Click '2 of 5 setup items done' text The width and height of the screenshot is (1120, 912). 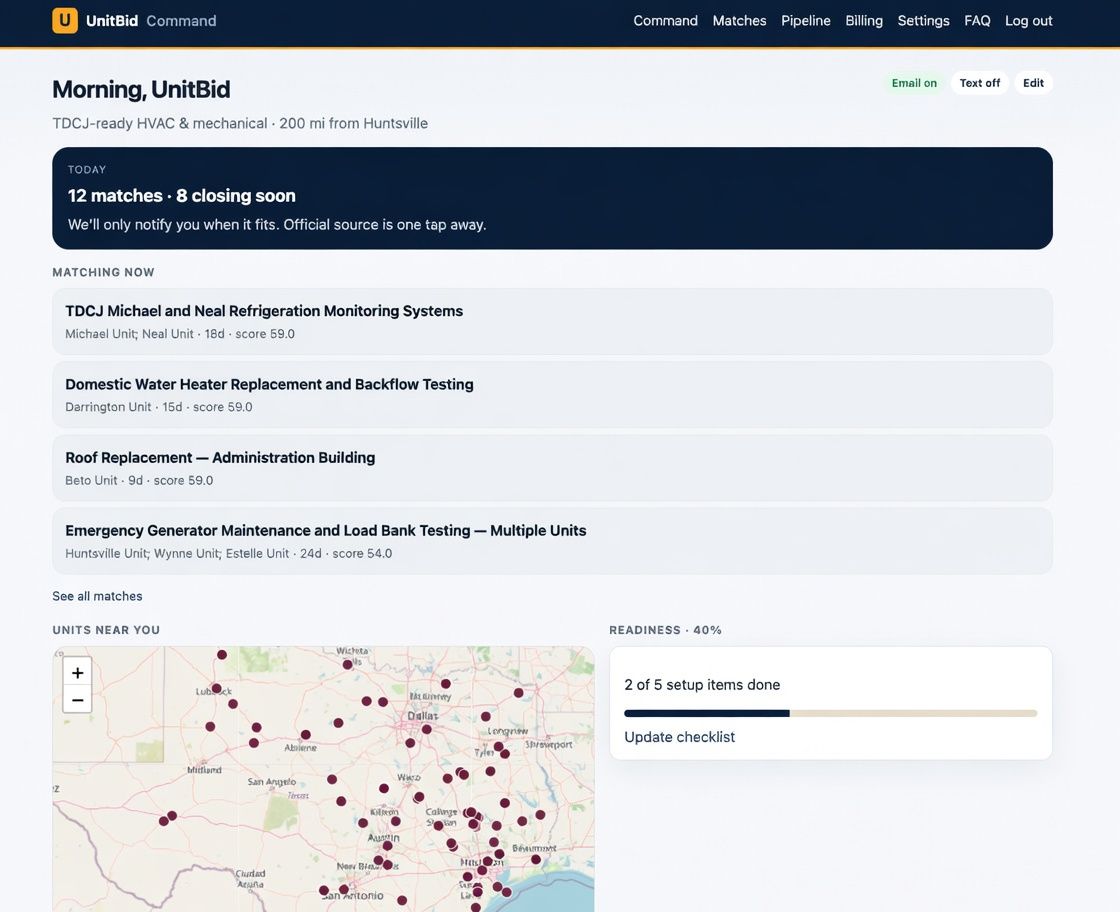tap(702, 684)
